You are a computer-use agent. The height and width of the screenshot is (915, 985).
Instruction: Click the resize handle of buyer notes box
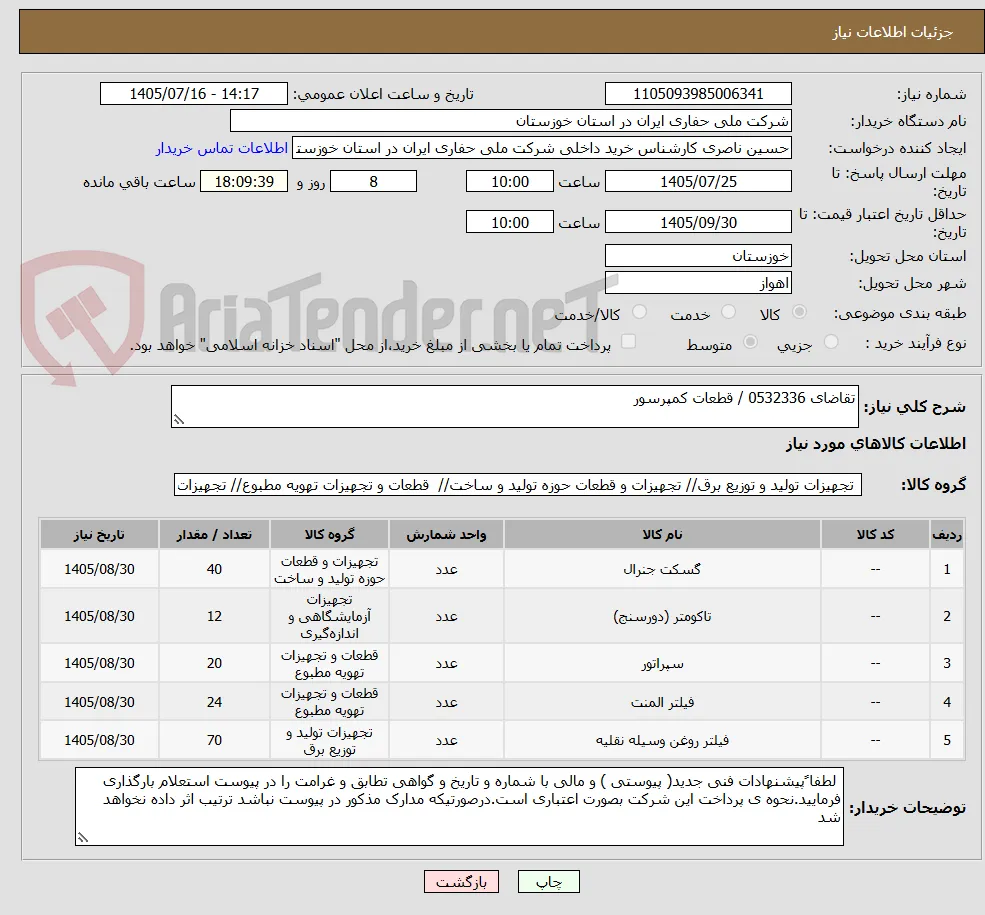click(82, 838)
